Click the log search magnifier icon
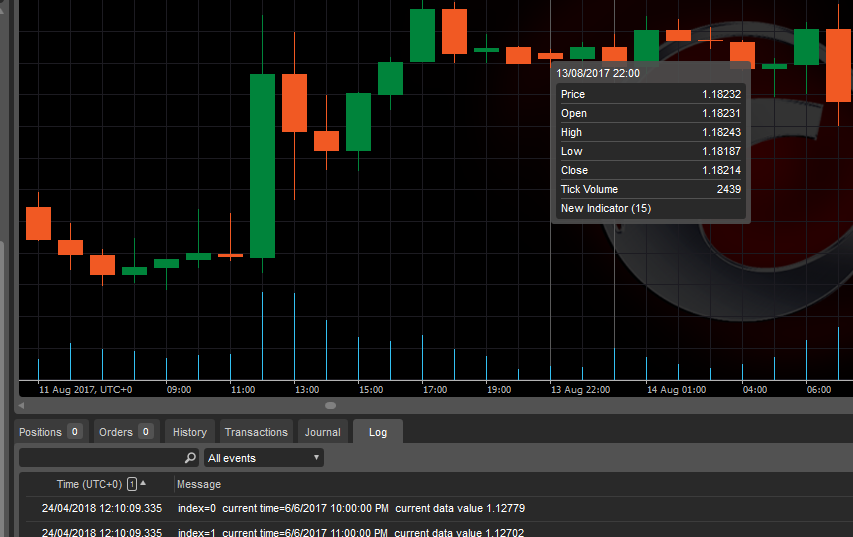853x537 pixels. pos(190,458)
